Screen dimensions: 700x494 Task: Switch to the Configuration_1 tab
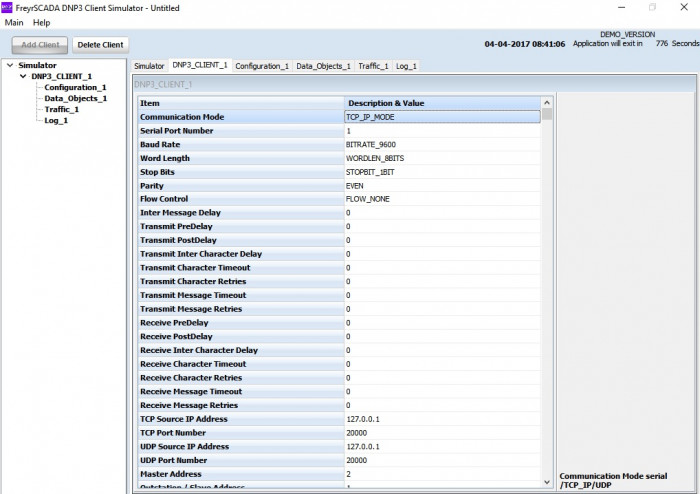coord(262,66)
